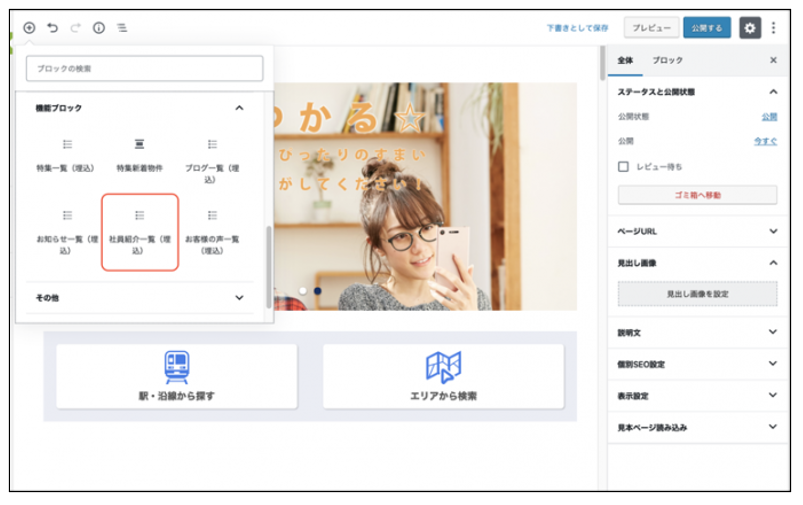Insert the 特集新着物件 block
803x505 pixels.
tap(140, 156)
